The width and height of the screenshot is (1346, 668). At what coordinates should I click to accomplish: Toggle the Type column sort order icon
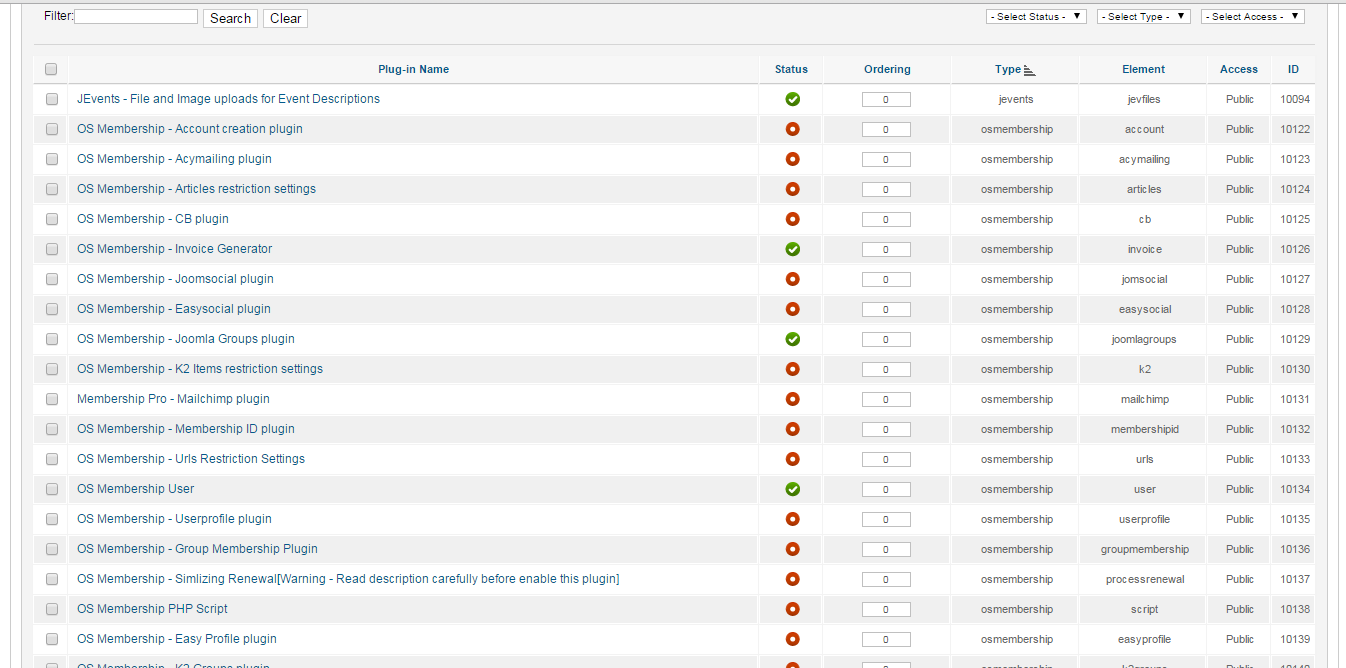coord(1030,70)
